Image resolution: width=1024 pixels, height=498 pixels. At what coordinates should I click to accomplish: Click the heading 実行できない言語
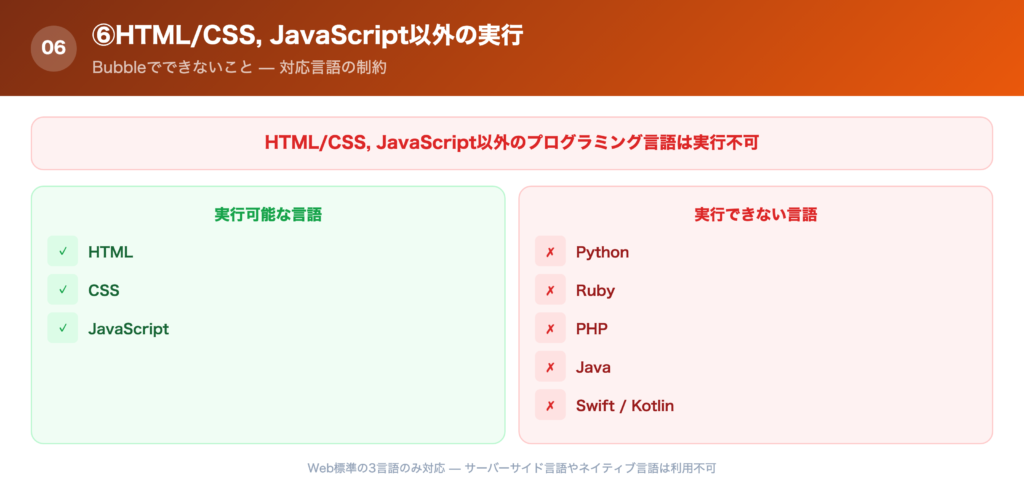coord(756,214)
